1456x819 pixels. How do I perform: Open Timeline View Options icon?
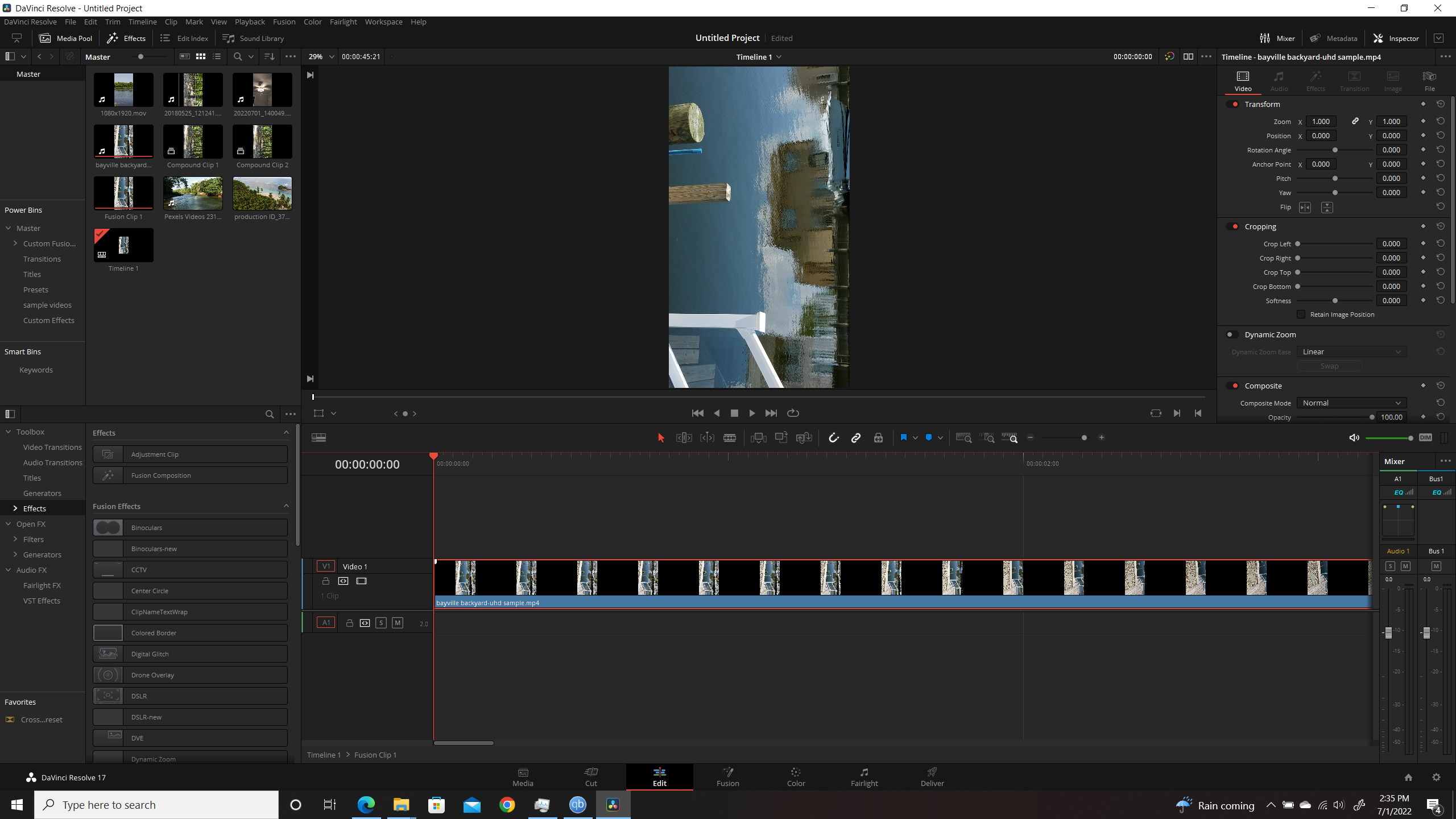(318, 437)
